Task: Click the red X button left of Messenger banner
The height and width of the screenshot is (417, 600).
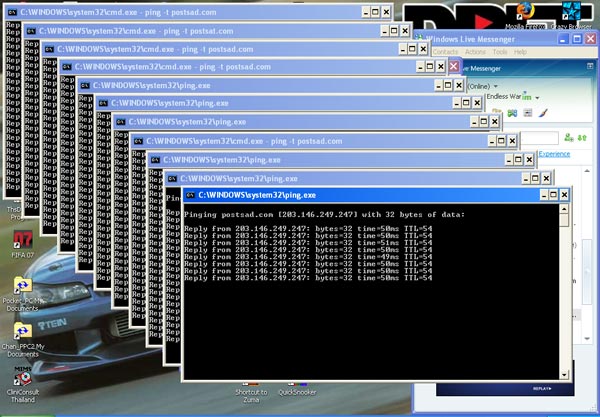Action: pyautogui.click(x=454, y=67)
